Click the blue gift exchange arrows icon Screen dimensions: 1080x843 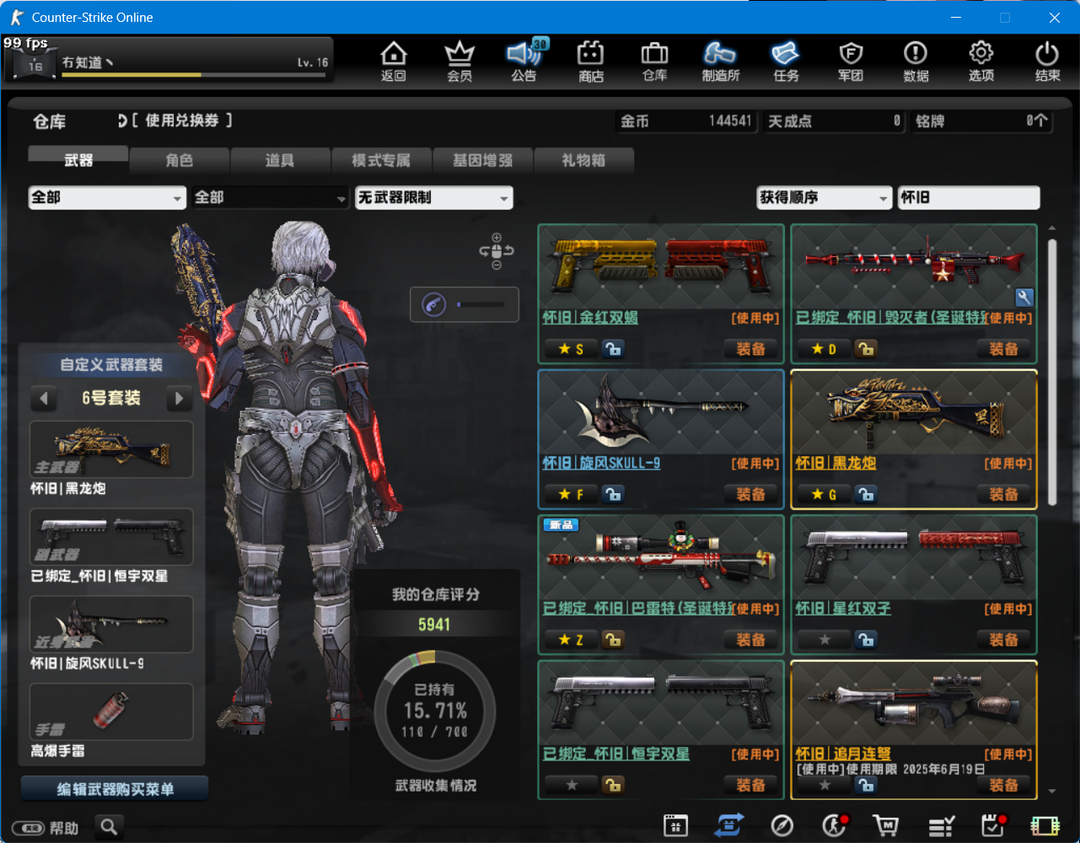(x=729, y=825)
